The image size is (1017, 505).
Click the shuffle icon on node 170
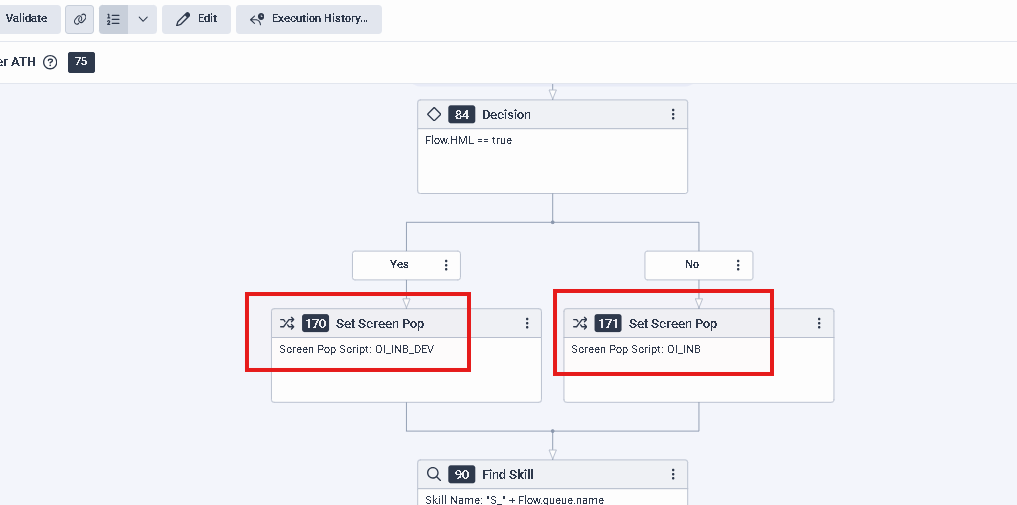click(x=287, y=323)
